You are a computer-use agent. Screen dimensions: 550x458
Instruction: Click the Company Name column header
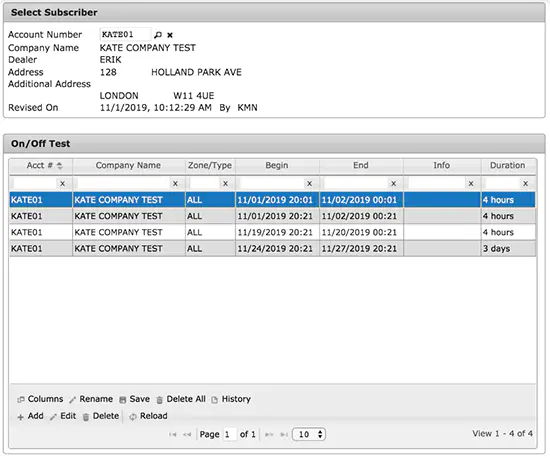(128, 165)
